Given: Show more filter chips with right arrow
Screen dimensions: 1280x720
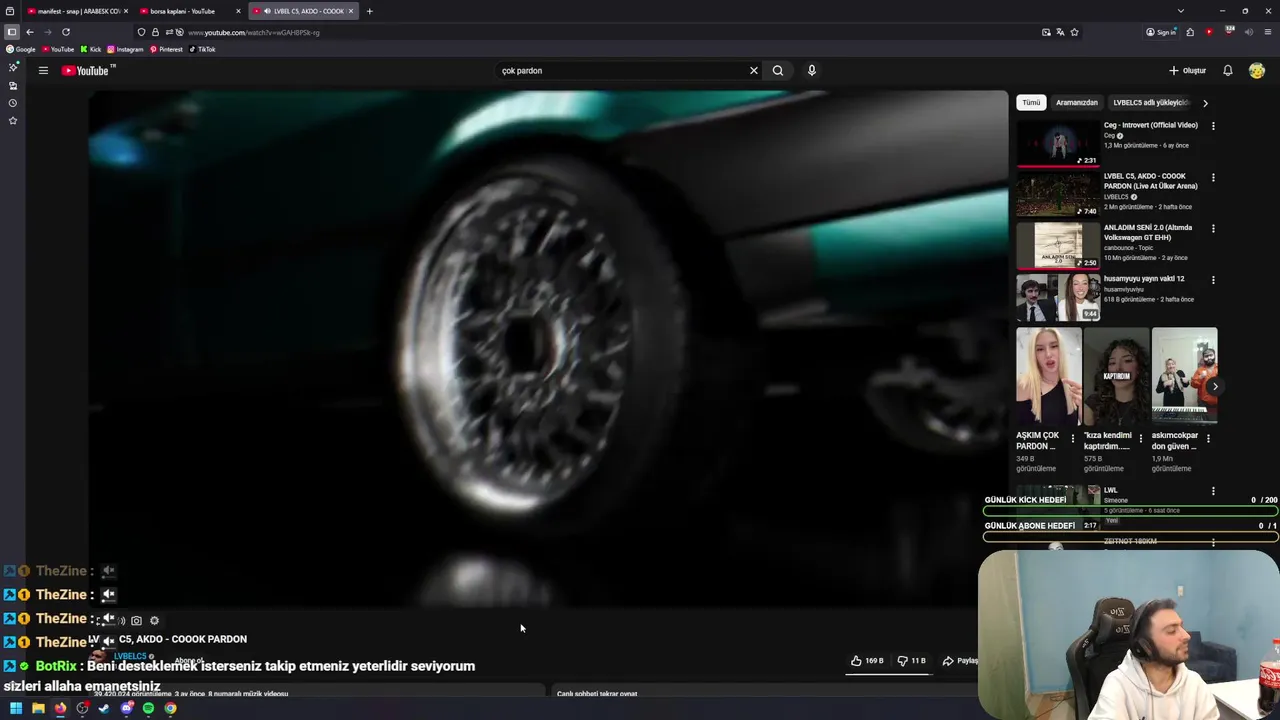Looking at the screenshot, I should coord(1205,102).
